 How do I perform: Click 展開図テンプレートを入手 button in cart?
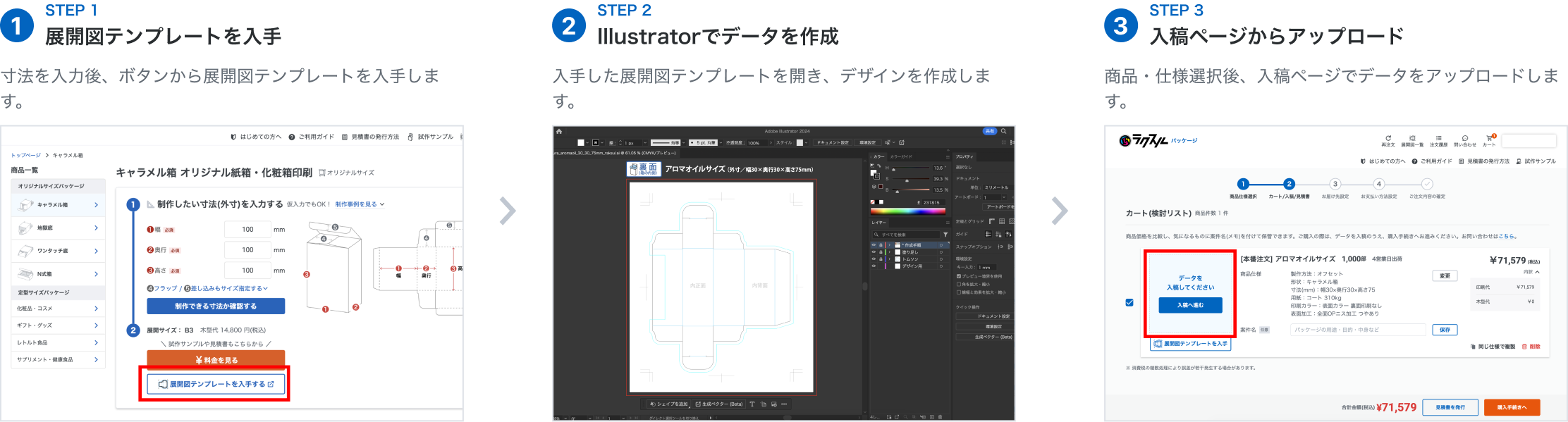coord(1190,344)
